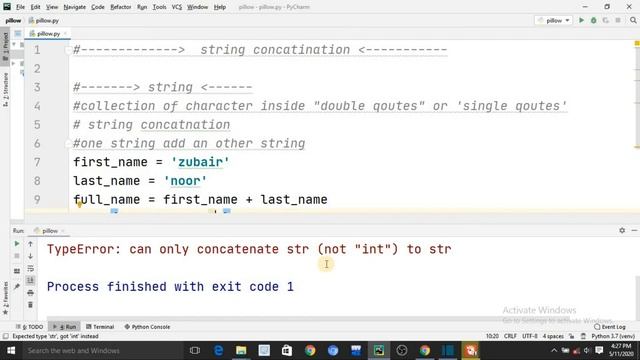
Task: Hide the Run panel with minimize dash
Action: pos(634,231)
